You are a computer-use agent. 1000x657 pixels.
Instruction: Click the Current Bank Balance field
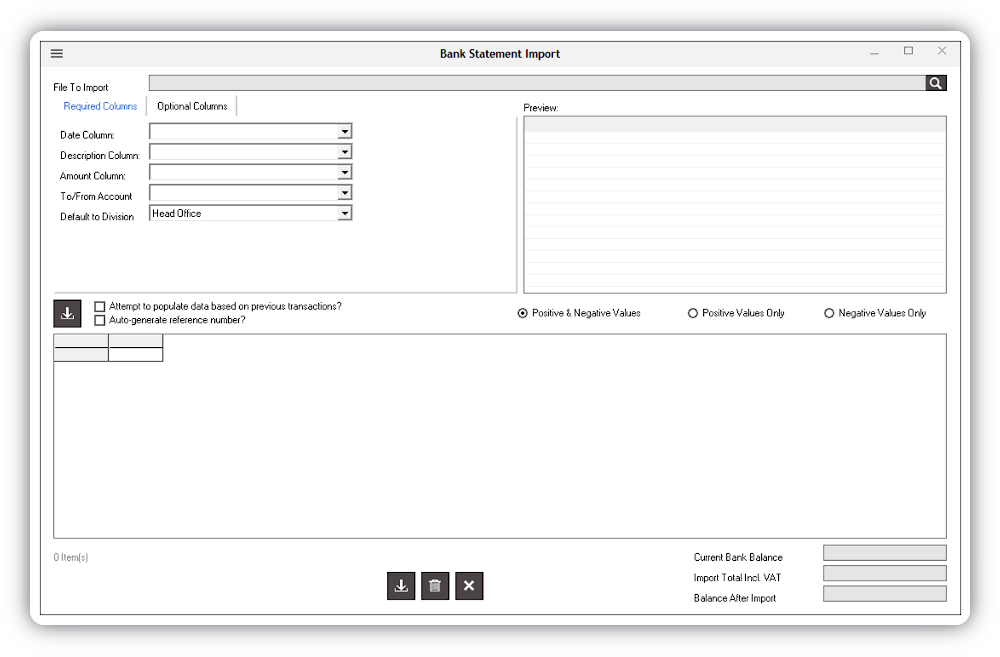click(x=885, y=552)
